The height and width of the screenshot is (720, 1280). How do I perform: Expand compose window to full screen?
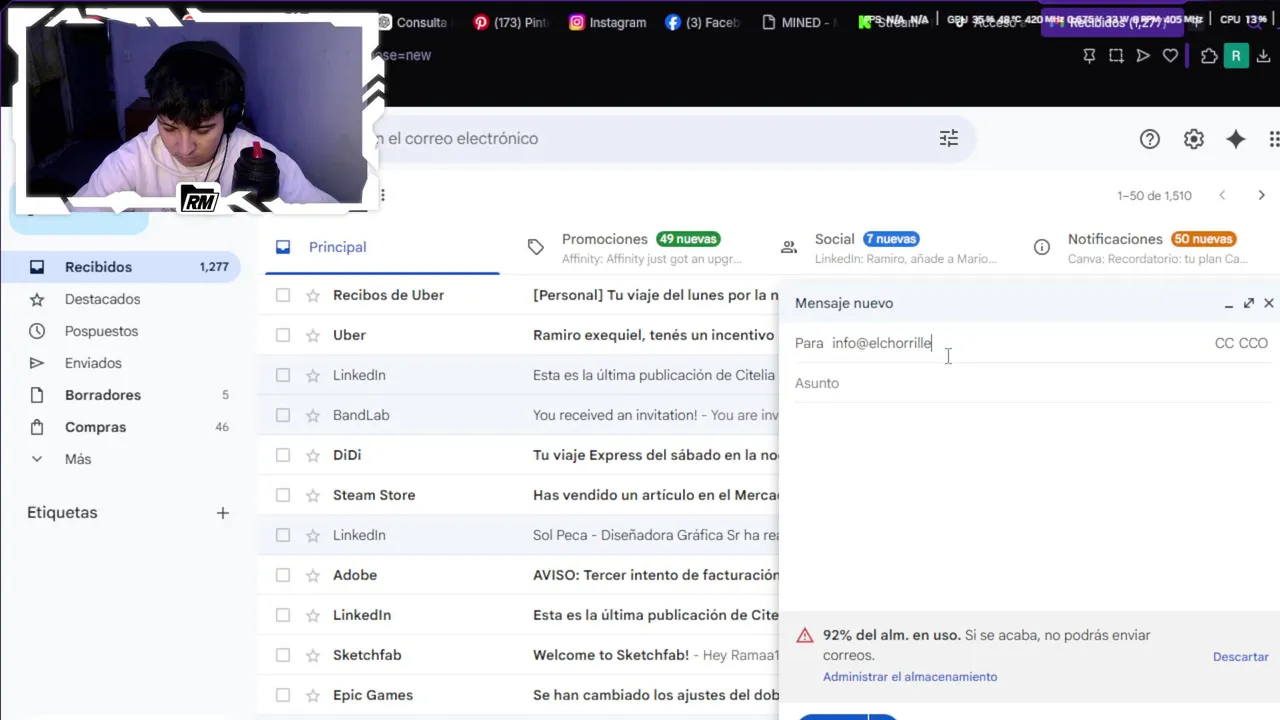click(1249, 303)
